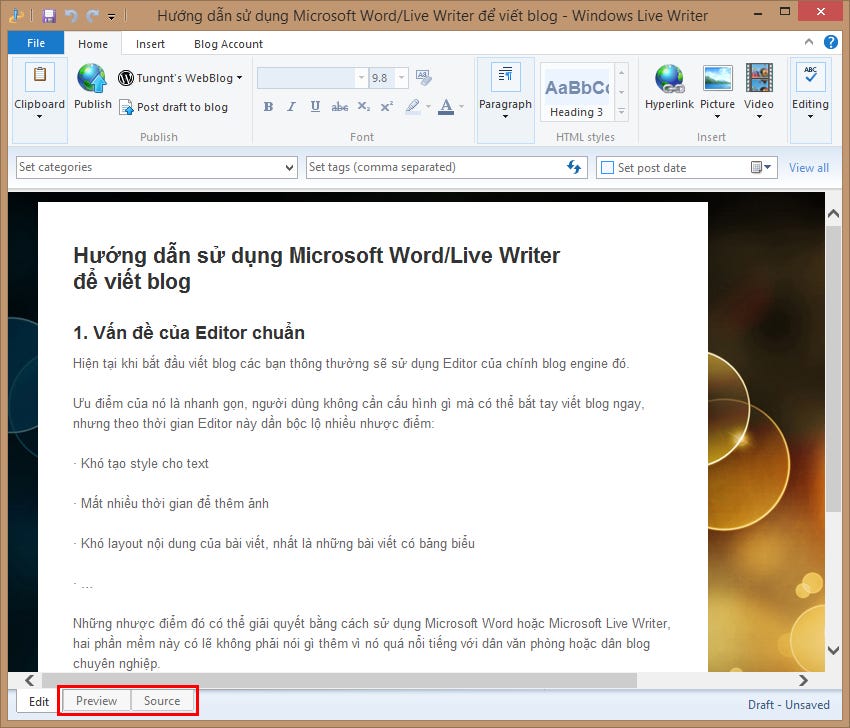Screen dimensions: 850x728
Task: Click the vertical scrollbar thumb
Action: point(834,369)
